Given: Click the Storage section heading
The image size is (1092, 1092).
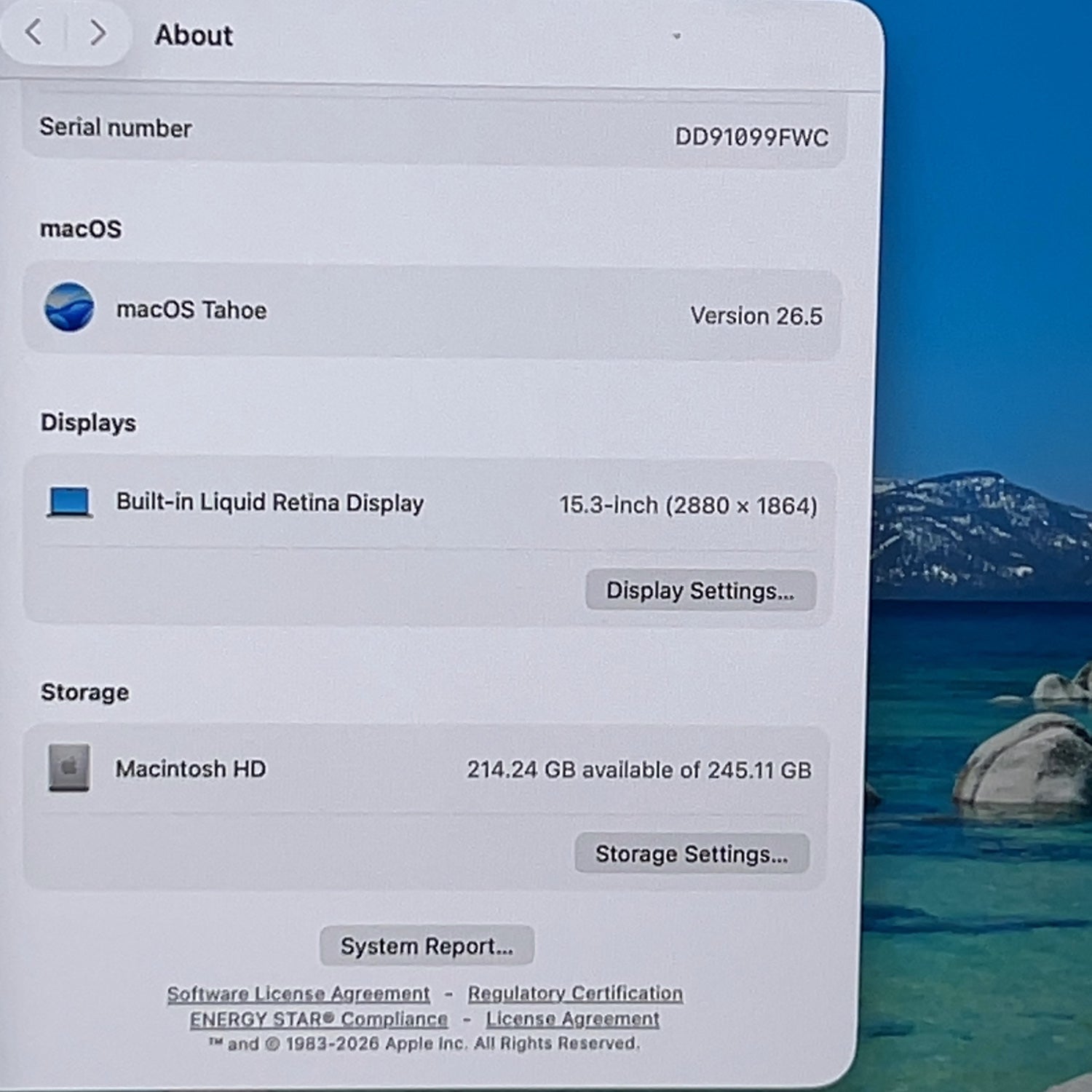Looking at the screenshot, I should 84,692.
